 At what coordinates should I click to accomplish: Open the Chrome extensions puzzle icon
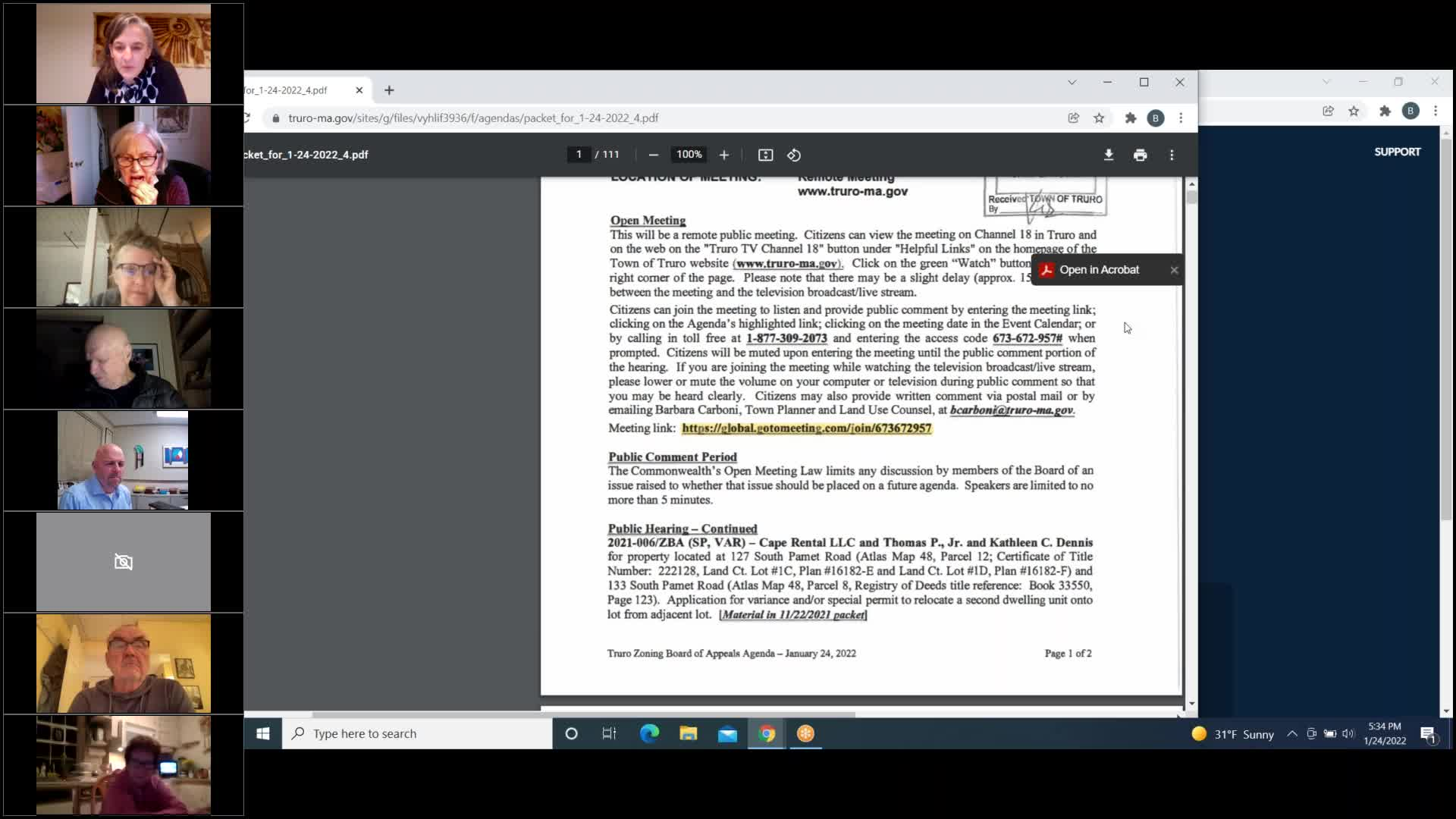pyautogui.click(x=1131, y=118)
